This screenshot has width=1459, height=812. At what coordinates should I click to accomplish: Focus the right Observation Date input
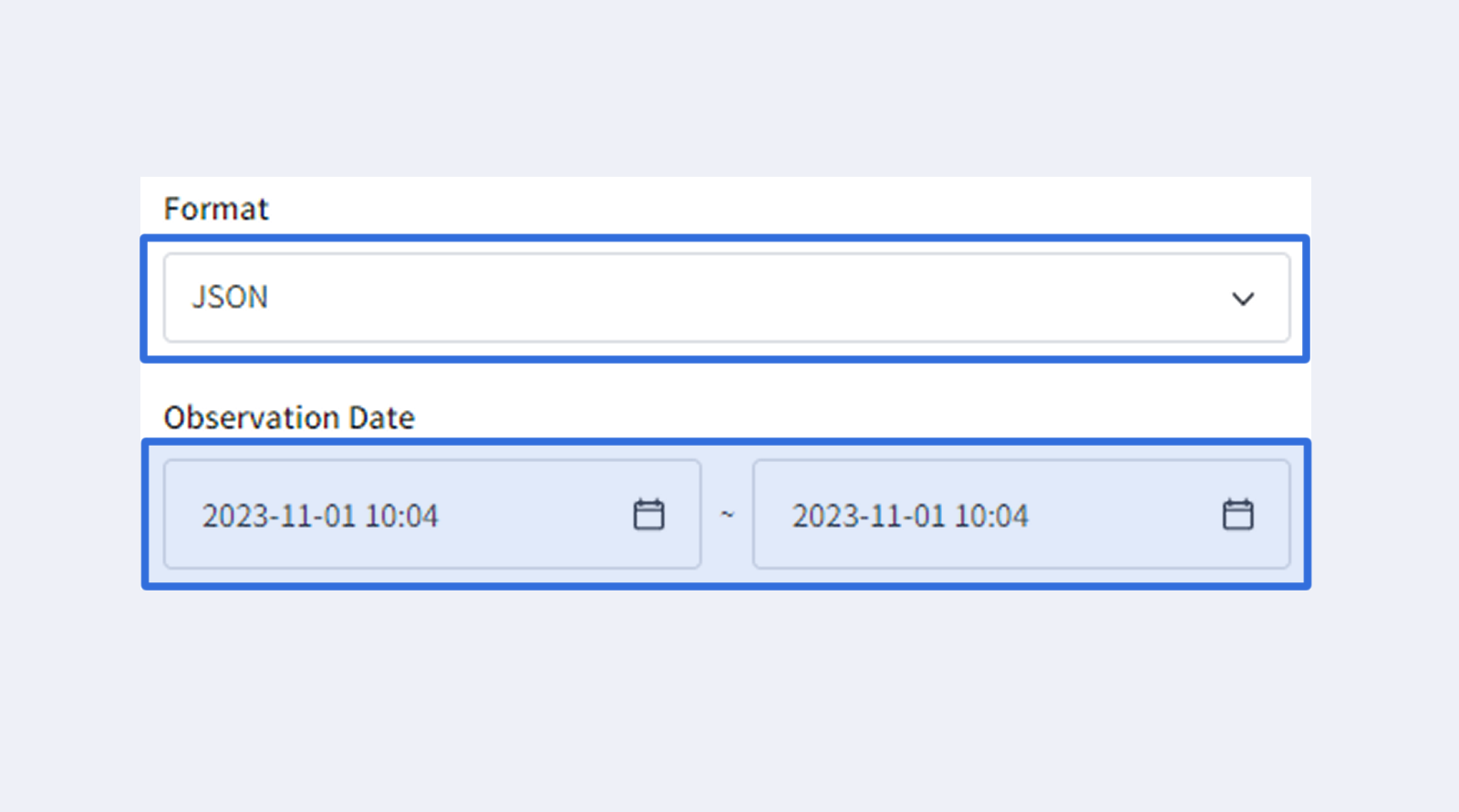(1021, 515)
